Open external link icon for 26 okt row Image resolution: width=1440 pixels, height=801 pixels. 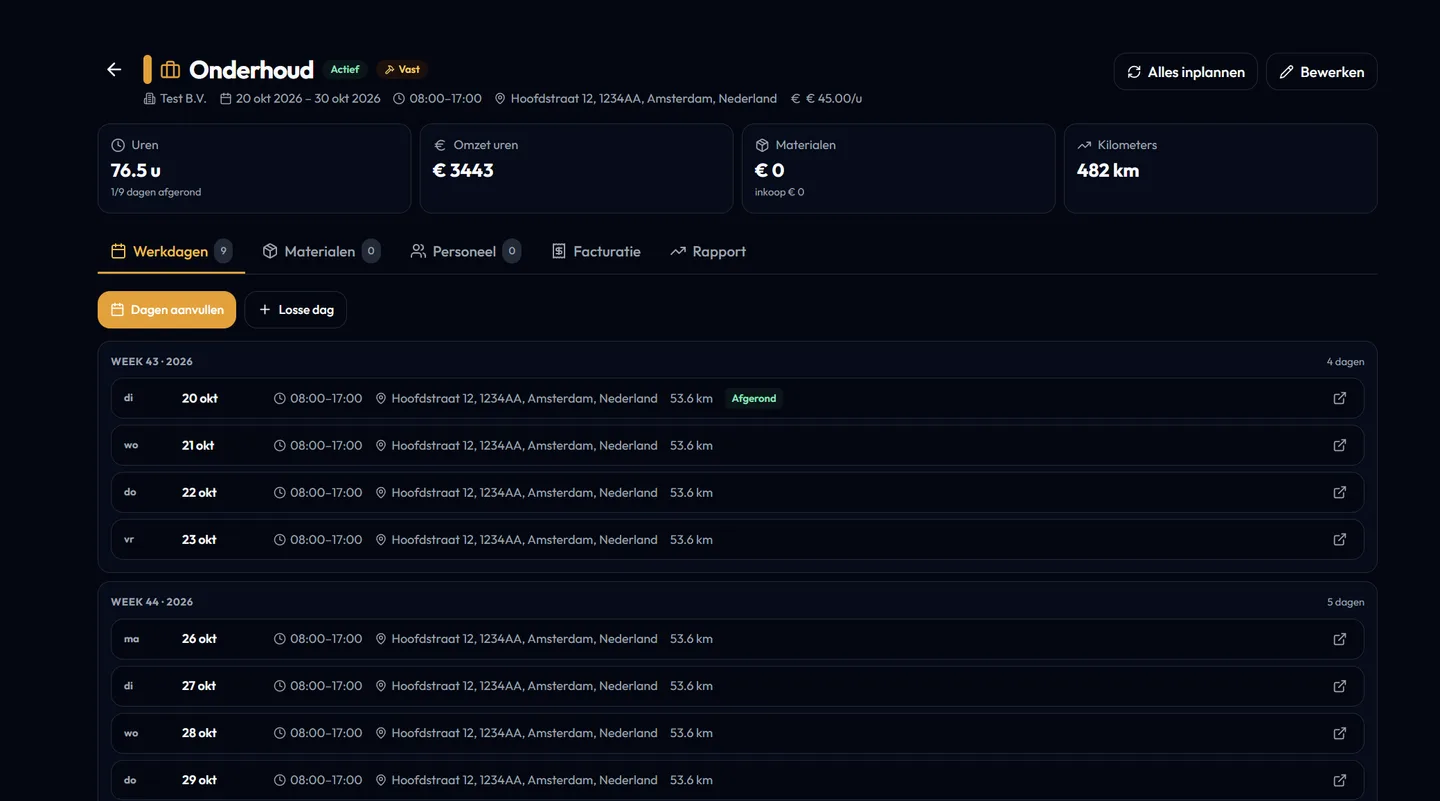[x=1340, y=639]
